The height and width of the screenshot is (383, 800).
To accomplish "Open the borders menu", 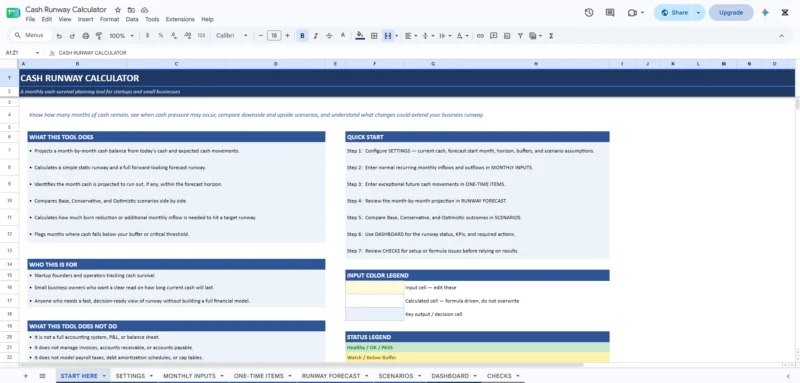I will coord(374,36).
